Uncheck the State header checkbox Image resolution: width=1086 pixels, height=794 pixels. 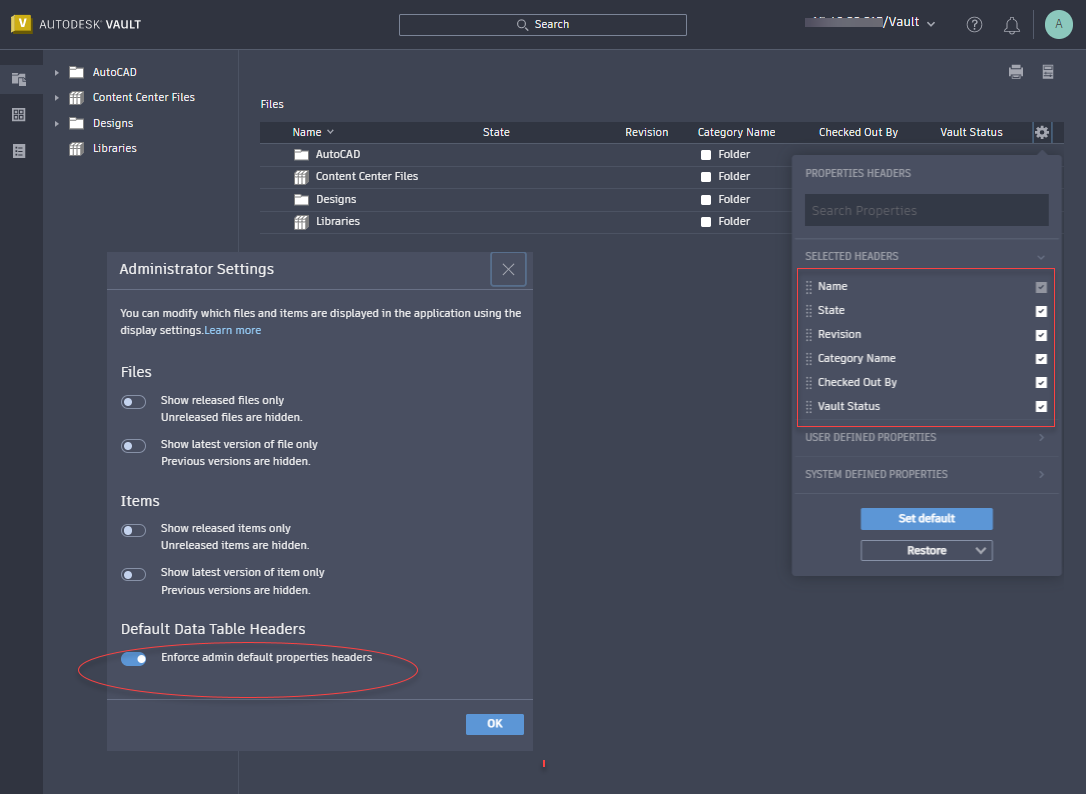point(1040,311)
